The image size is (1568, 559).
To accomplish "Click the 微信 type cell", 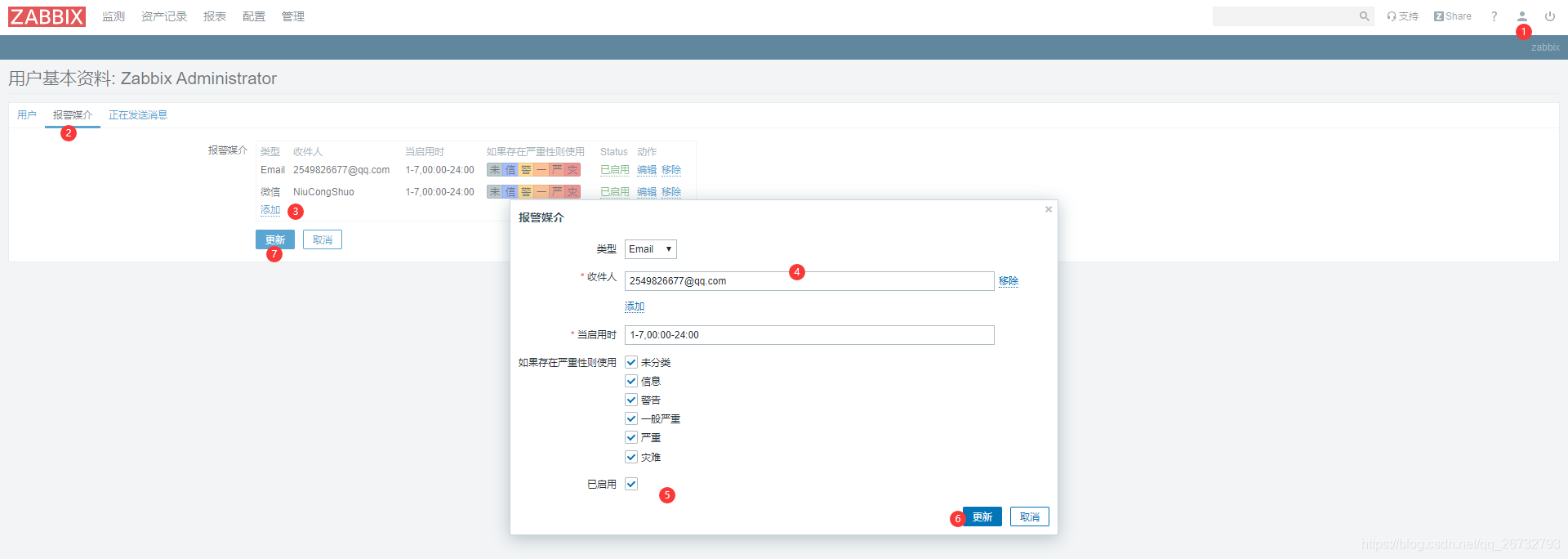I will pos(270,192).
